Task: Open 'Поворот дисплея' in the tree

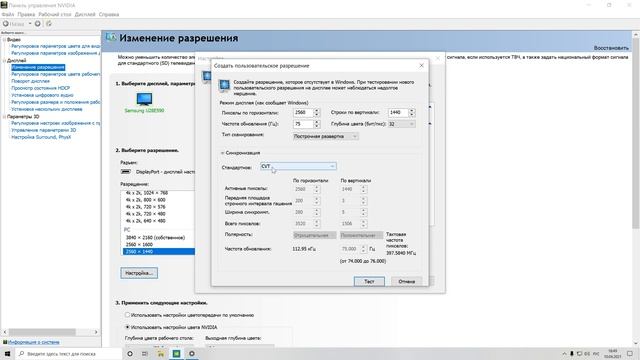Action: [x=30, y=81]
